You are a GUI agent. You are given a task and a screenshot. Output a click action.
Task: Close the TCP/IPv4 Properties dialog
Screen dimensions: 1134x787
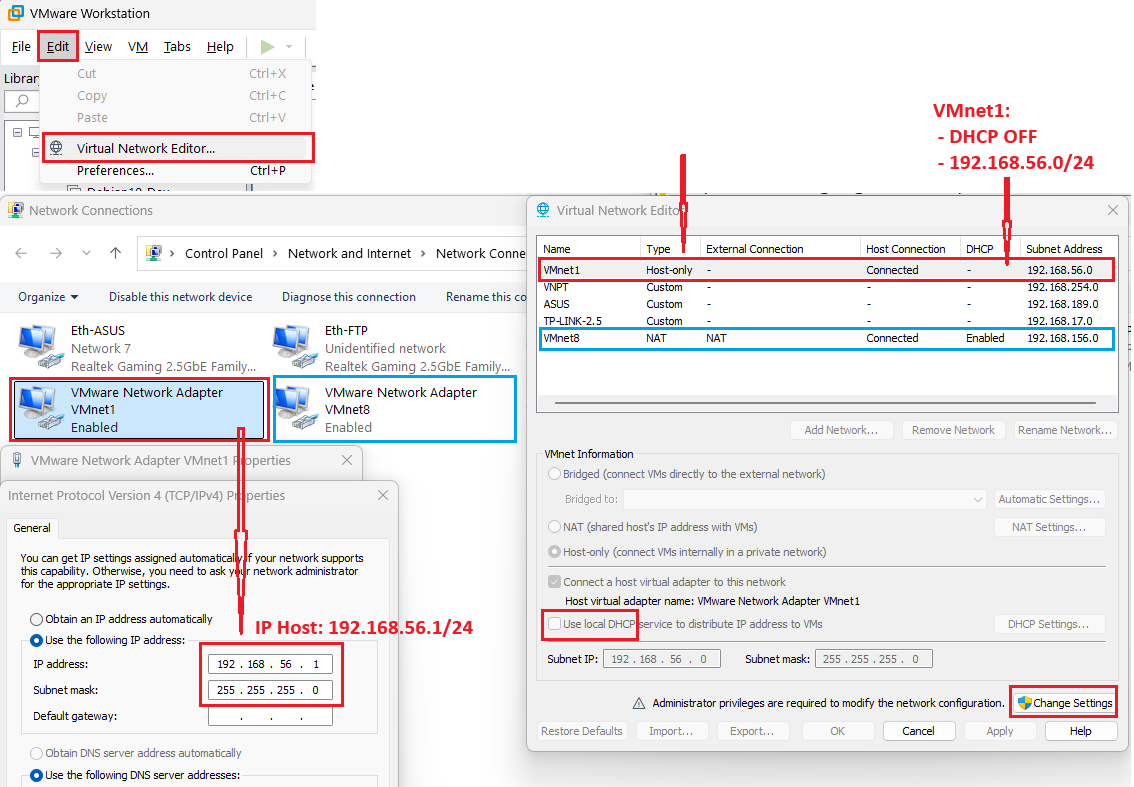pos(383,495)
